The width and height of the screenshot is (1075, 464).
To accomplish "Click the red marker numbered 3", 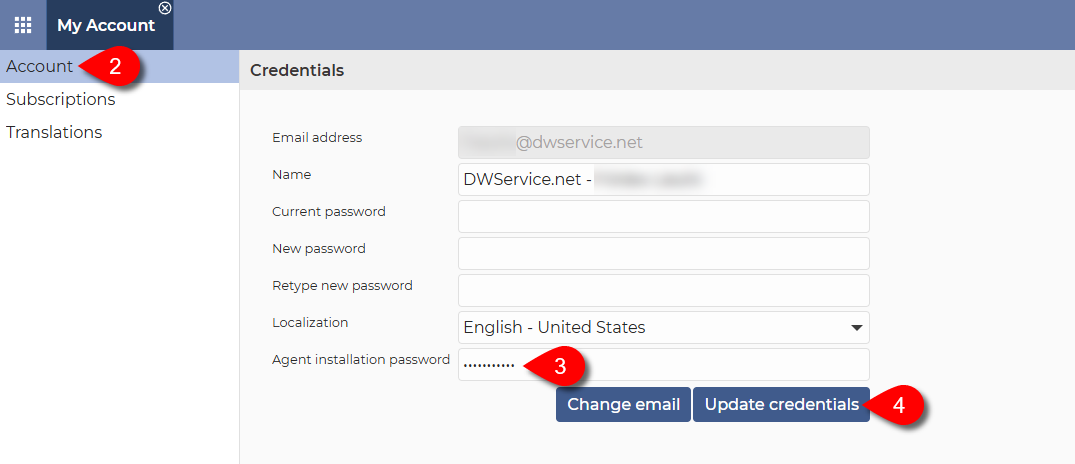I will [559, 366].
